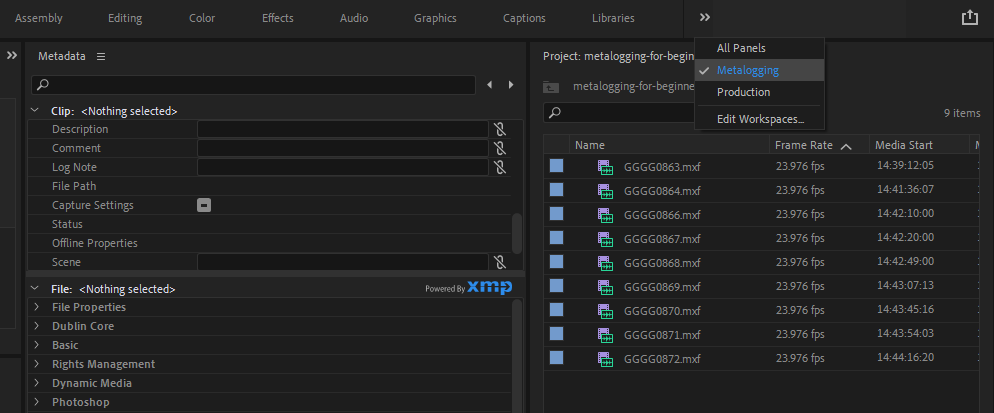Go to previous metadata search result arrow
994x413 pixels.
[489, 84]
